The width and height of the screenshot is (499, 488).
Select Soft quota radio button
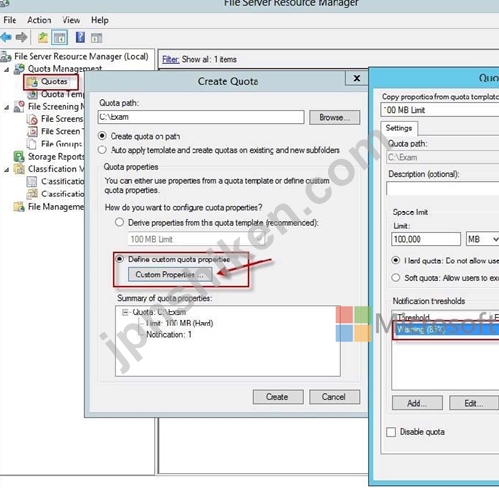point(396,278)
